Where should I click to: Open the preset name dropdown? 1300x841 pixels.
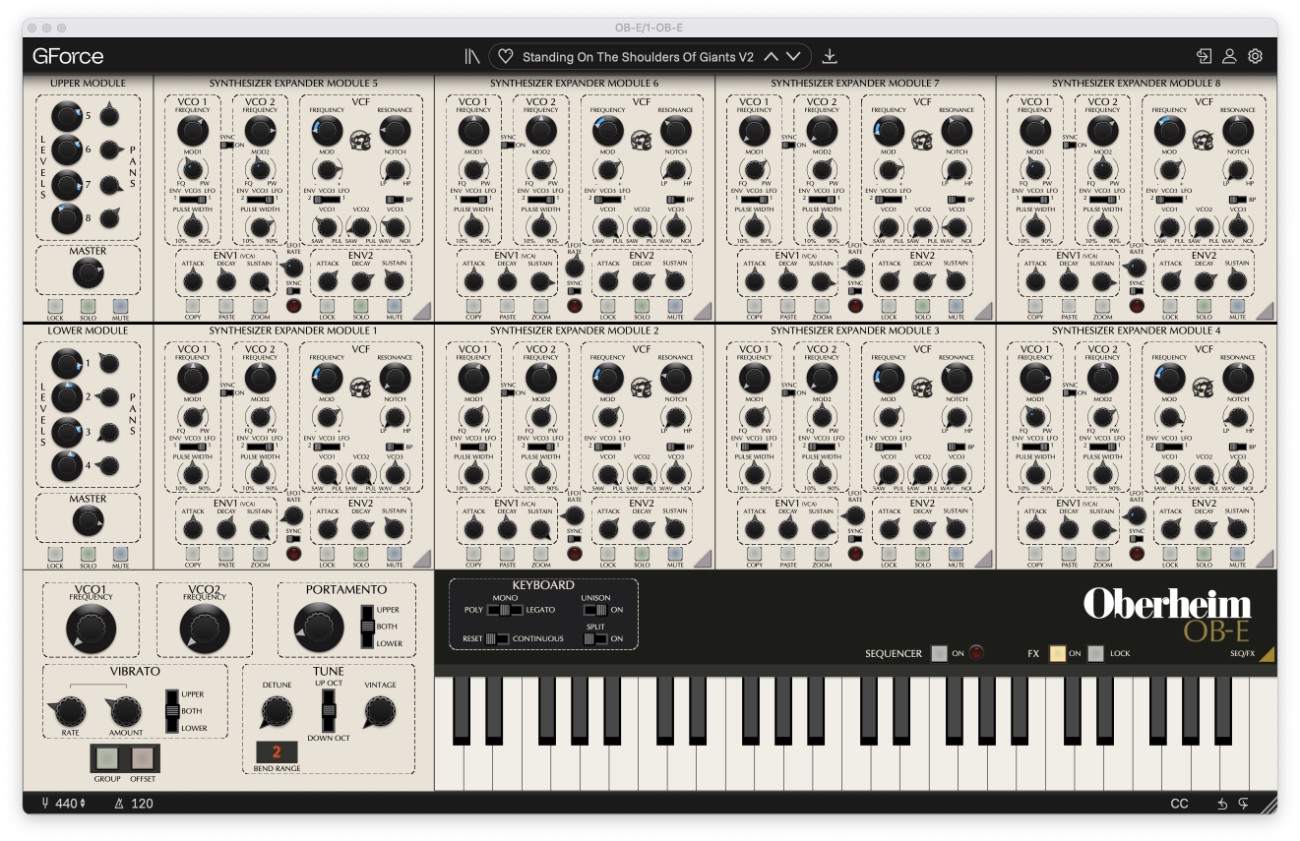pos(636,57)
